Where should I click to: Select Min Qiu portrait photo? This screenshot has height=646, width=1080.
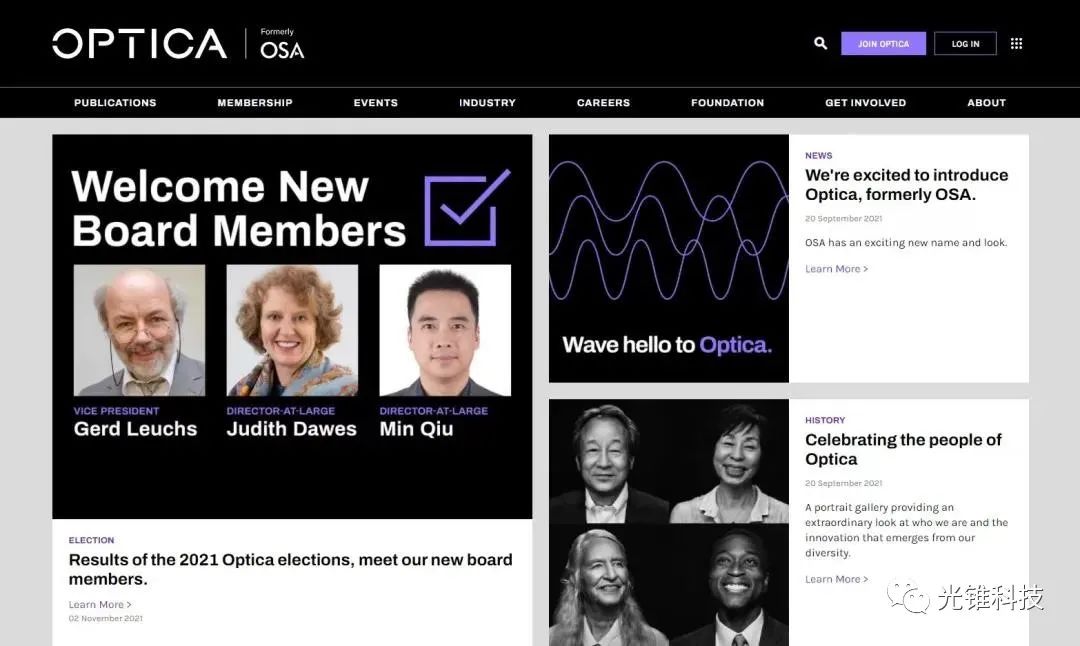445,330
